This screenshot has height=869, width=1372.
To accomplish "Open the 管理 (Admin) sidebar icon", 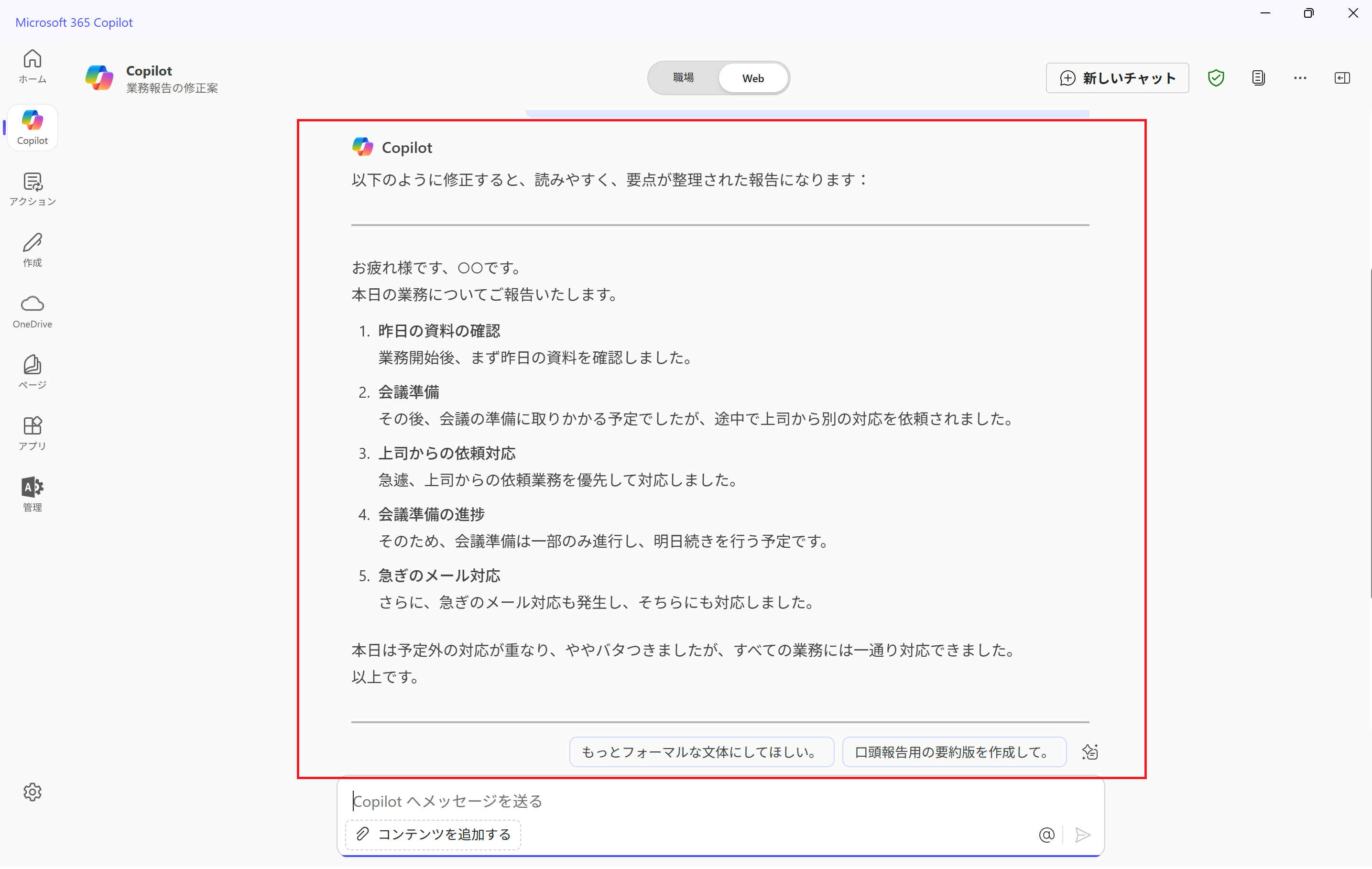I will pyautogui.click(x=33, y=494).
